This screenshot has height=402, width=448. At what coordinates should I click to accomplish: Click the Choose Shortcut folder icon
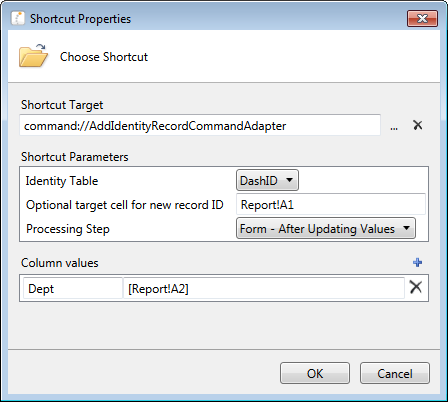click(33, 56)
